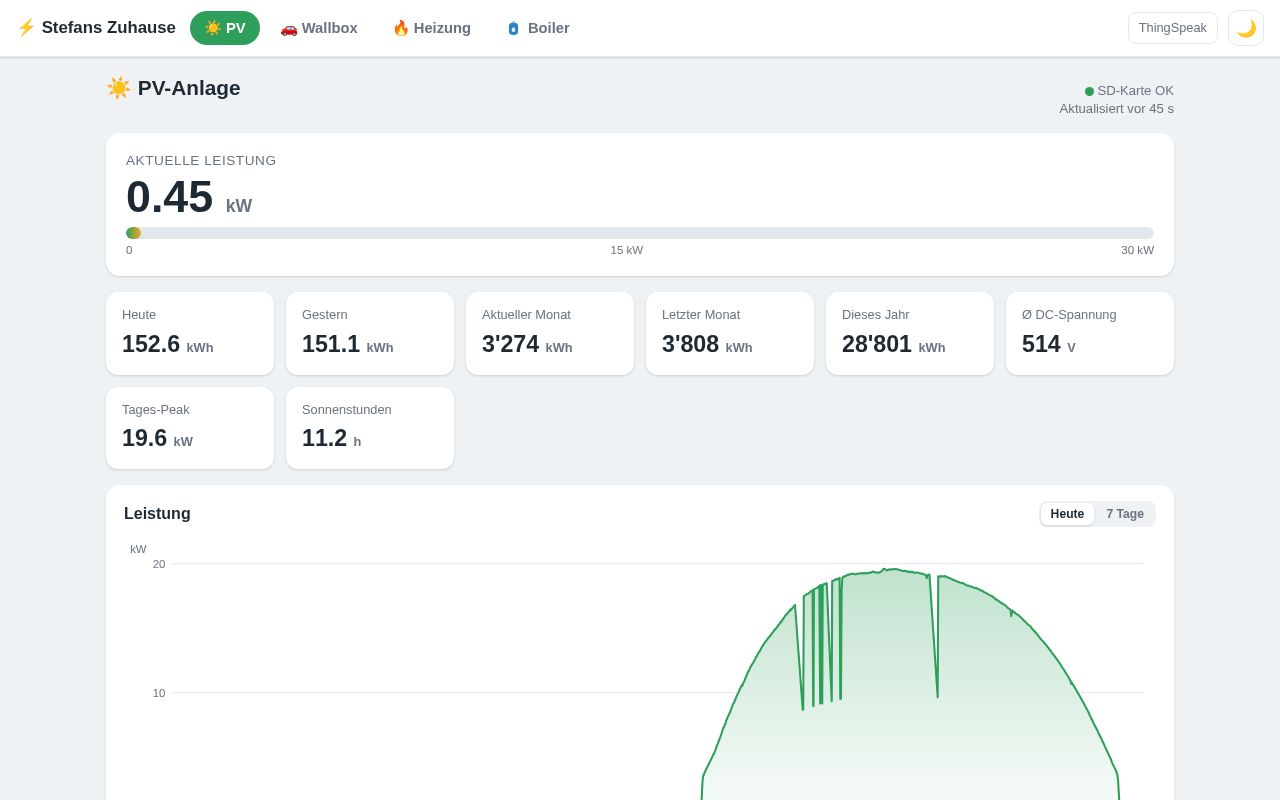The image size is (1280, 800).
Task: Click the 30 kW scale label
Action: pos(1137,250)
